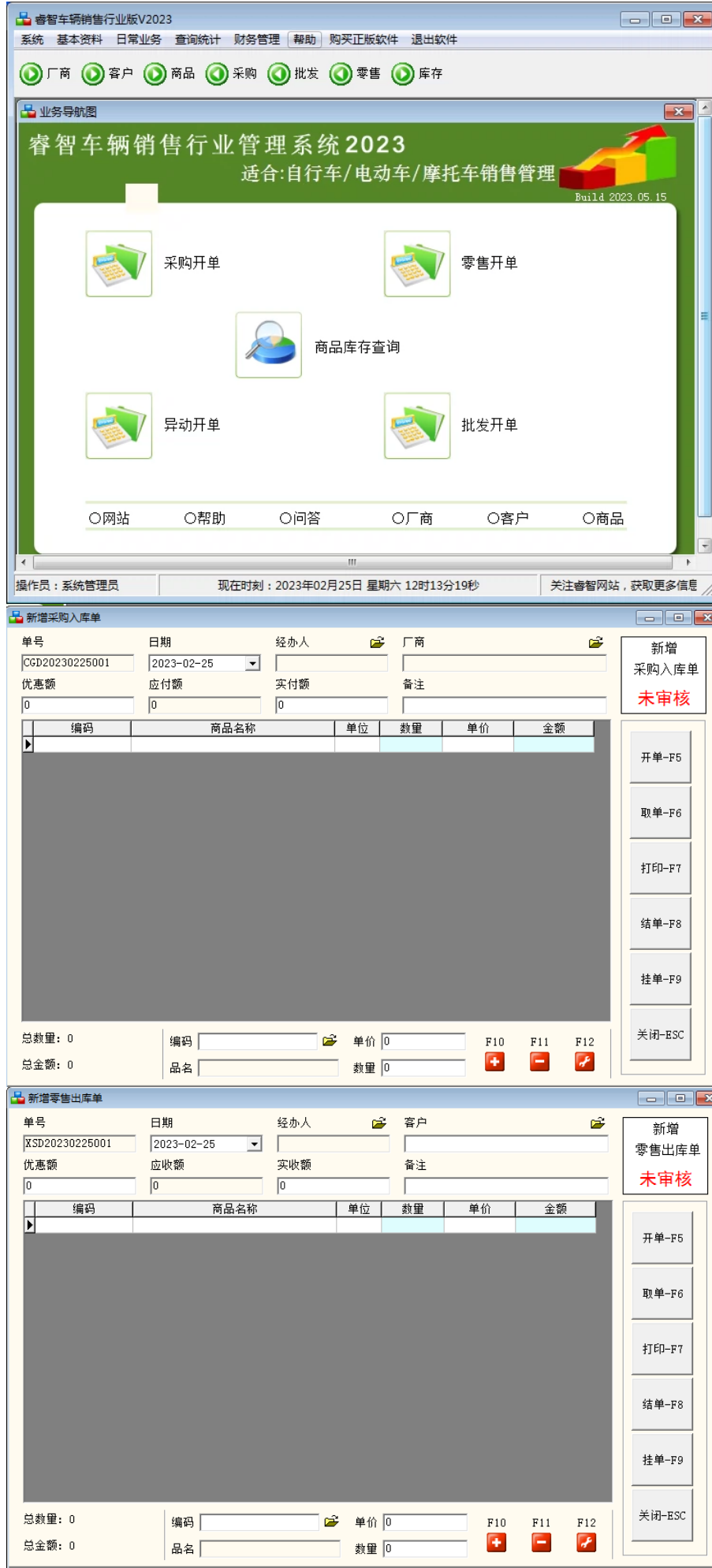Open the 客户 toolbar icon
This screenshot has width=712, height=1568.
pos(93,74)
